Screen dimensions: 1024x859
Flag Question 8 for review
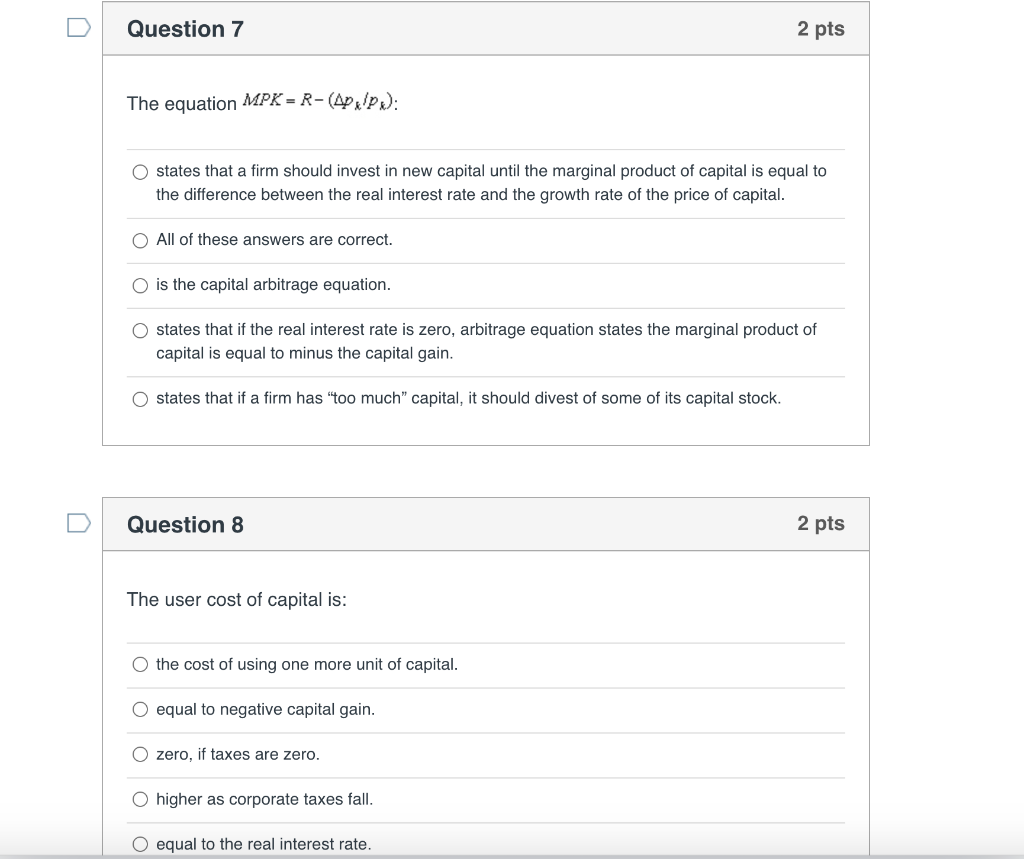tap(79, 521)
